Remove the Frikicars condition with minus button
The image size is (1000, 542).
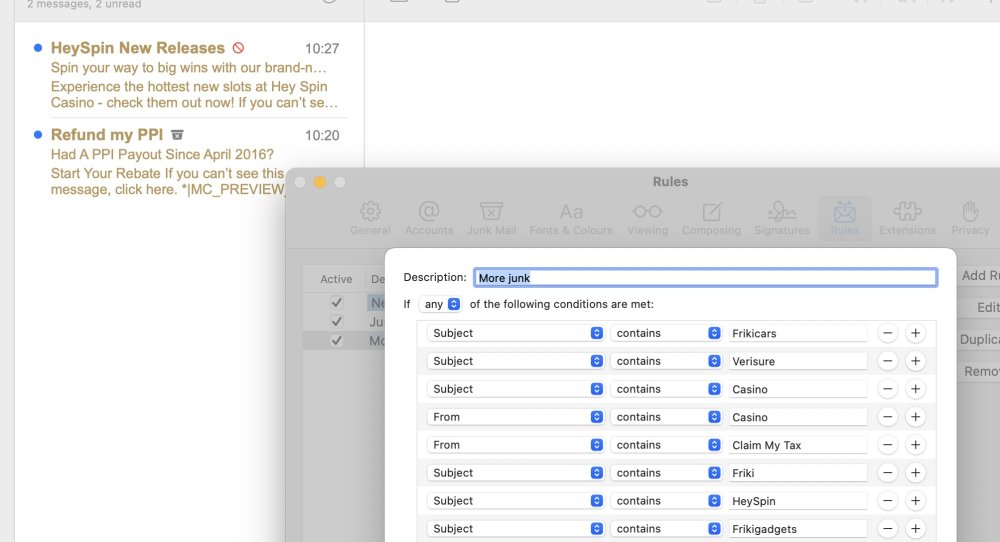coord(887,333)
